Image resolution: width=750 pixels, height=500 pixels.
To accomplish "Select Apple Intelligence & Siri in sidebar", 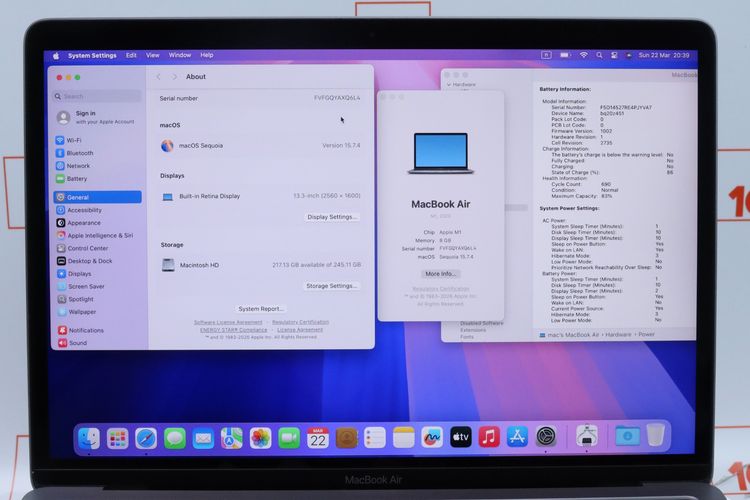I will click(x=98, y=235).
